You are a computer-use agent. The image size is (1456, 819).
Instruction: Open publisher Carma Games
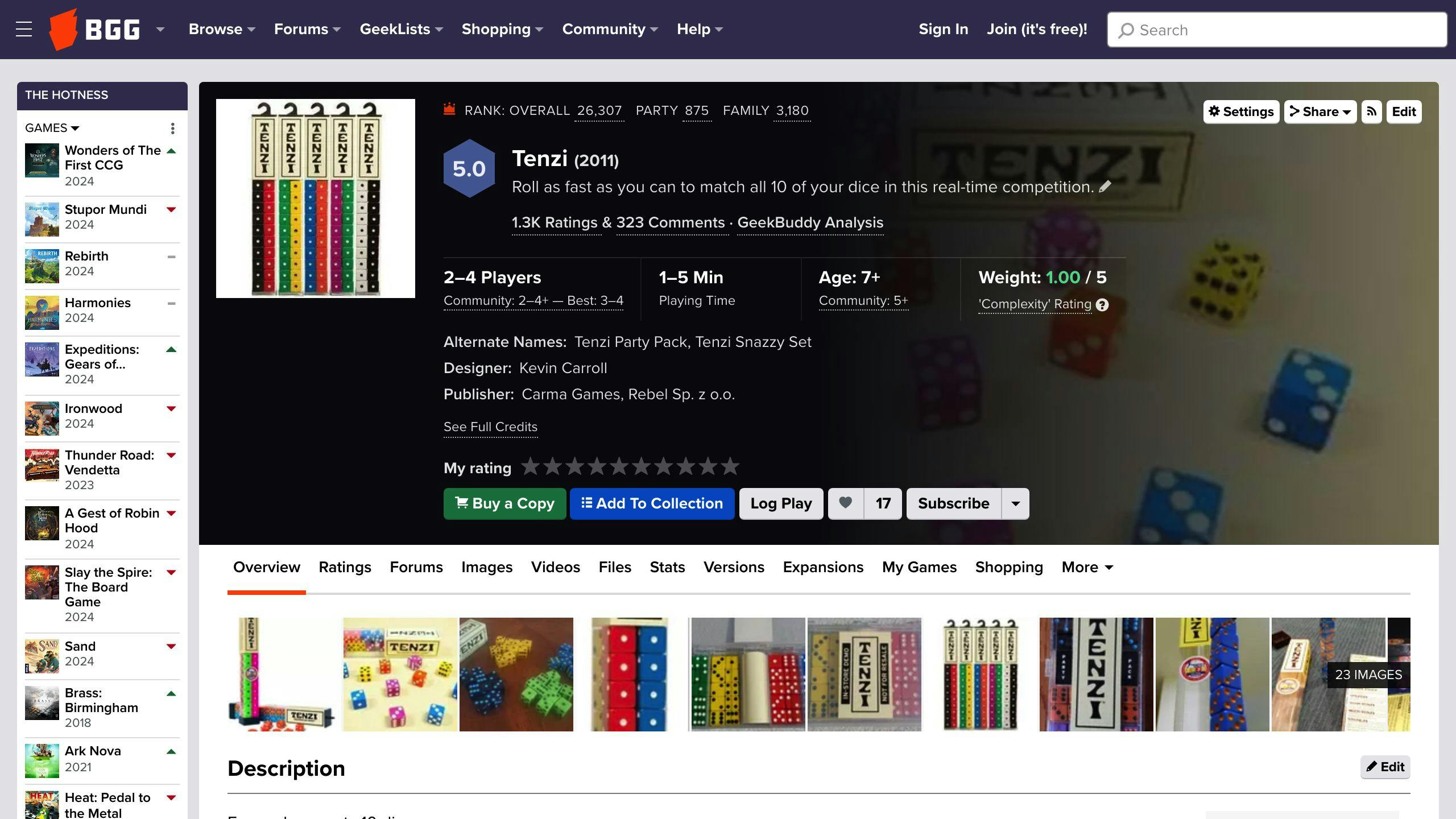tap(570, 394)
